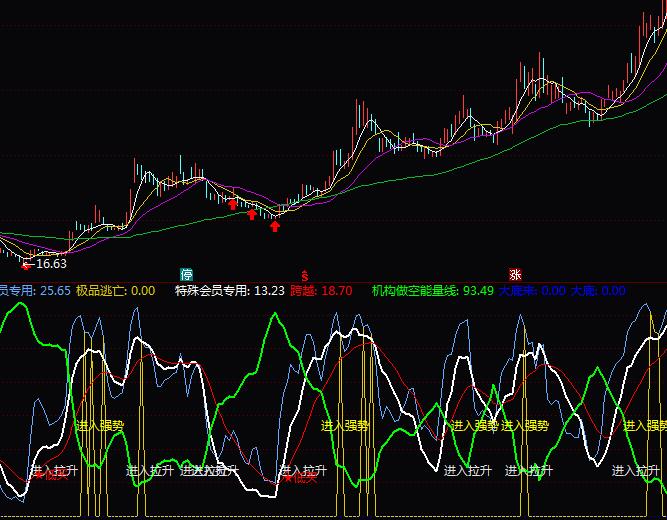Click the red 涨 marker icon
Image resolution: width=667 pixels, height=520 pixels.
point(515,274)
